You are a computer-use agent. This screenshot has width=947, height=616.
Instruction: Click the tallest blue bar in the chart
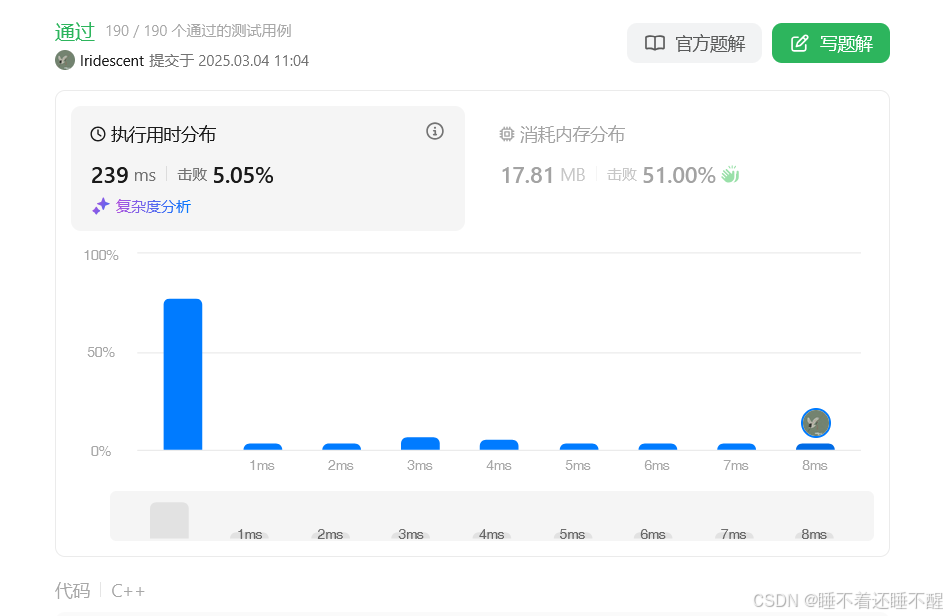tap(183, 374)
